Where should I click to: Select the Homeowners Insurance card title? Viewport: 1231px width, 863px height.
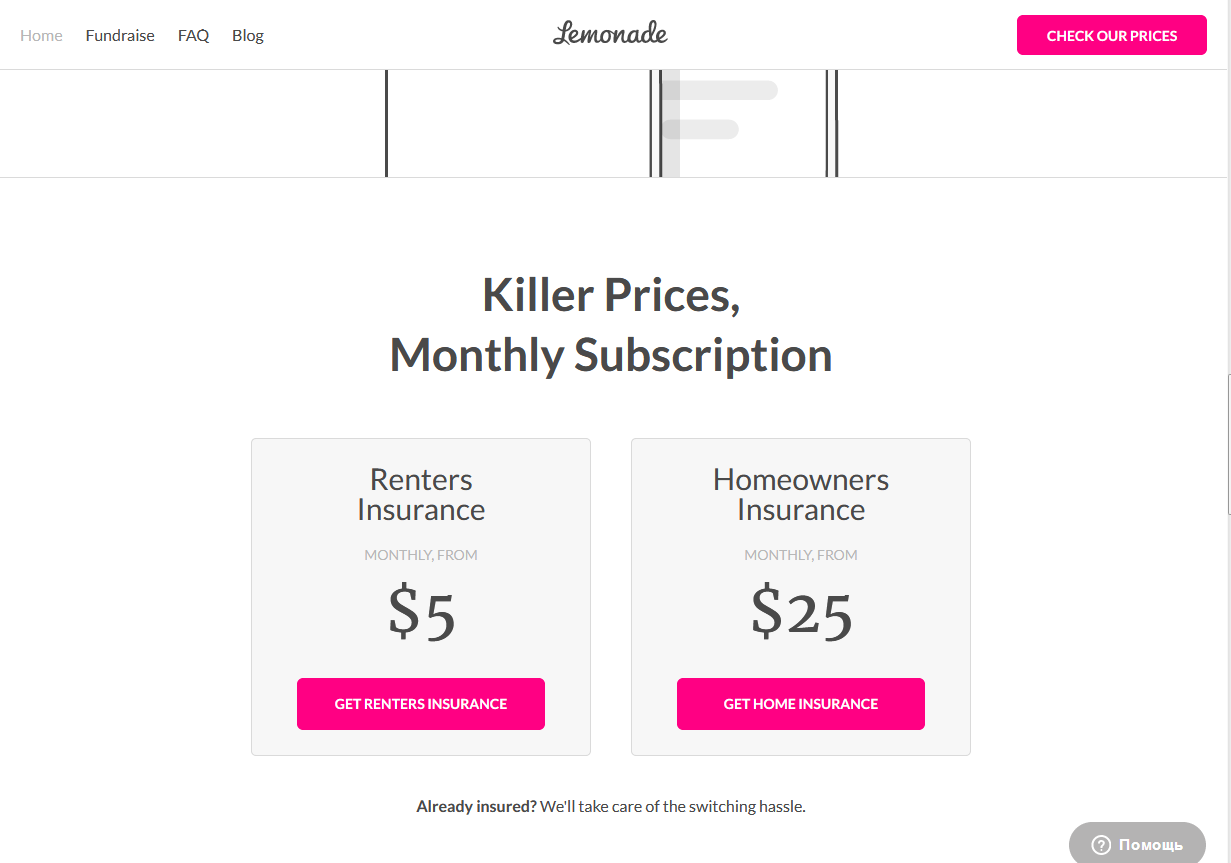[801, 495]
